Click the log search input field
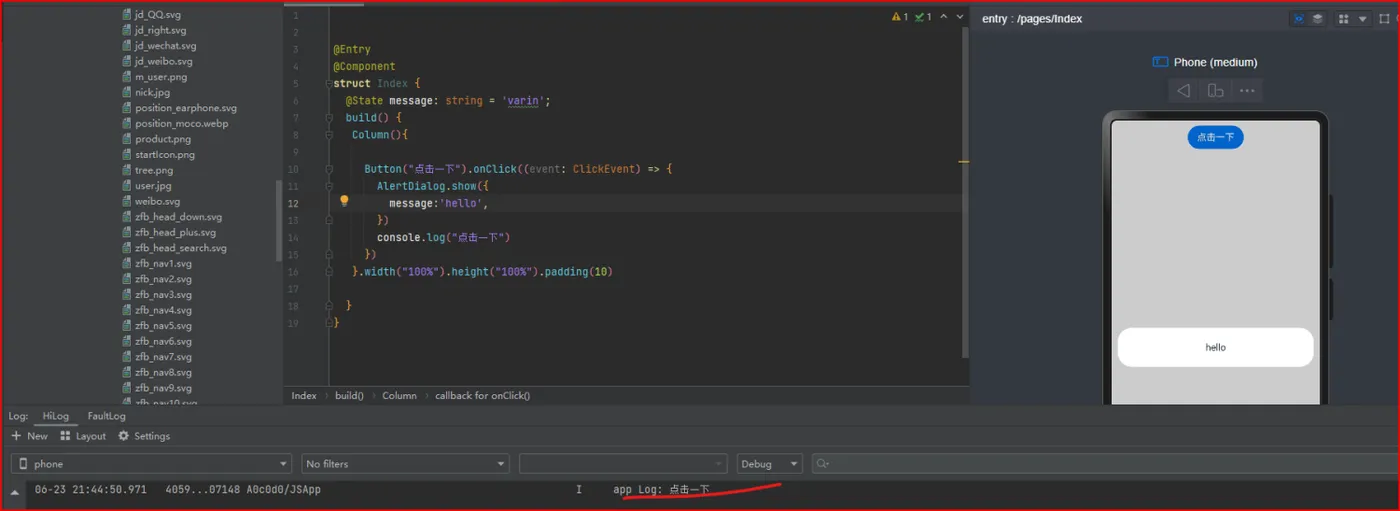Screen dimensions: 1400x511 tap(1100, 464)
